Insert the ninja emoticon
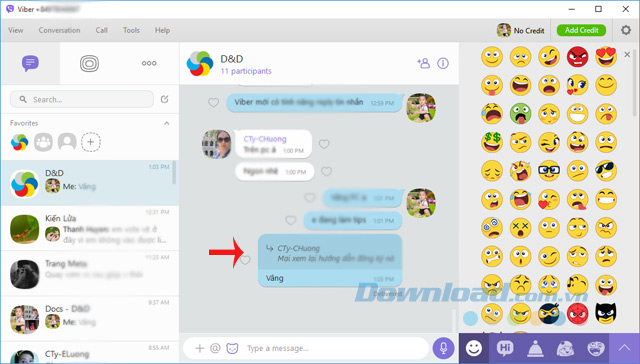 [x=549, y=314]
